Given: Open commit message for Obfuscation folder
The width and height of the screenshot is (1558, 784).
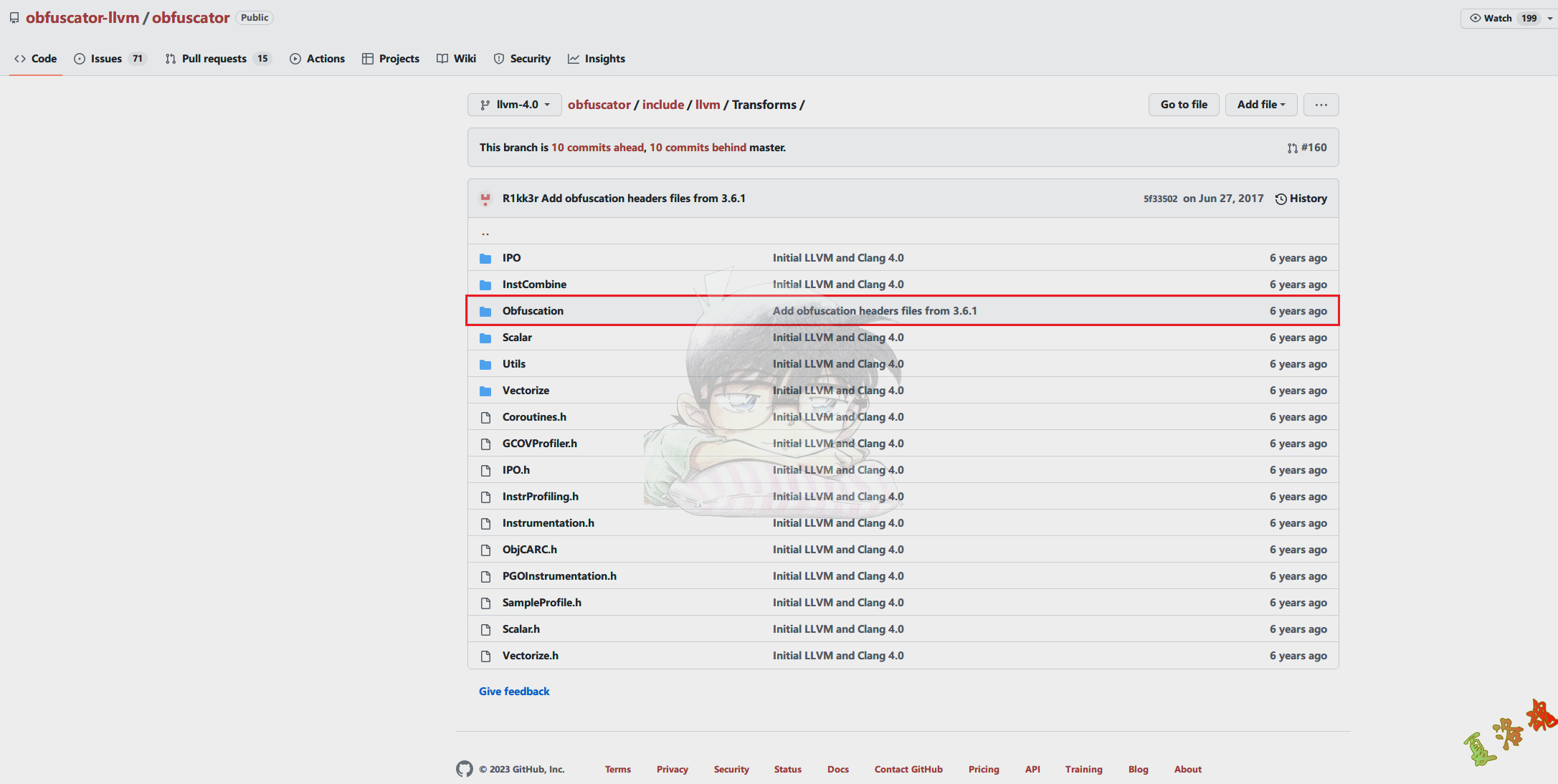Looking at the screenshot, I should pos(875,311).
